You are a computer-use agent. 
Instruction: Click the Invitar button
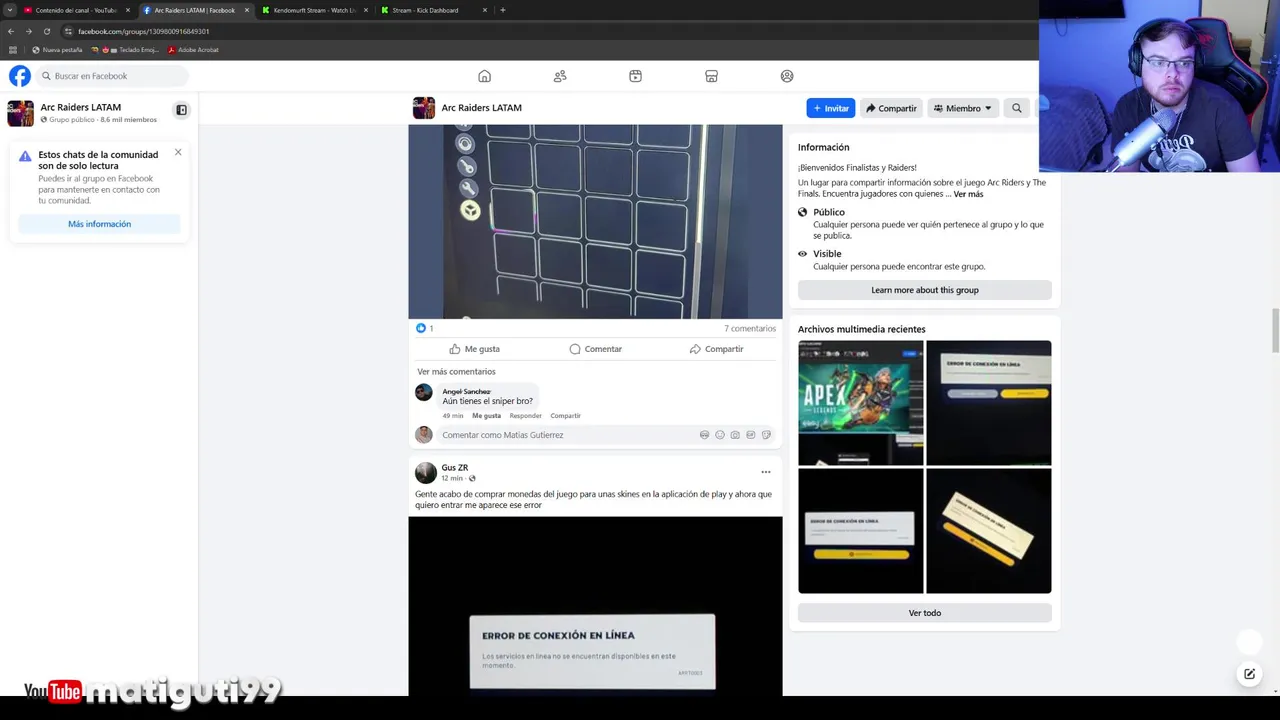(831, 108)
